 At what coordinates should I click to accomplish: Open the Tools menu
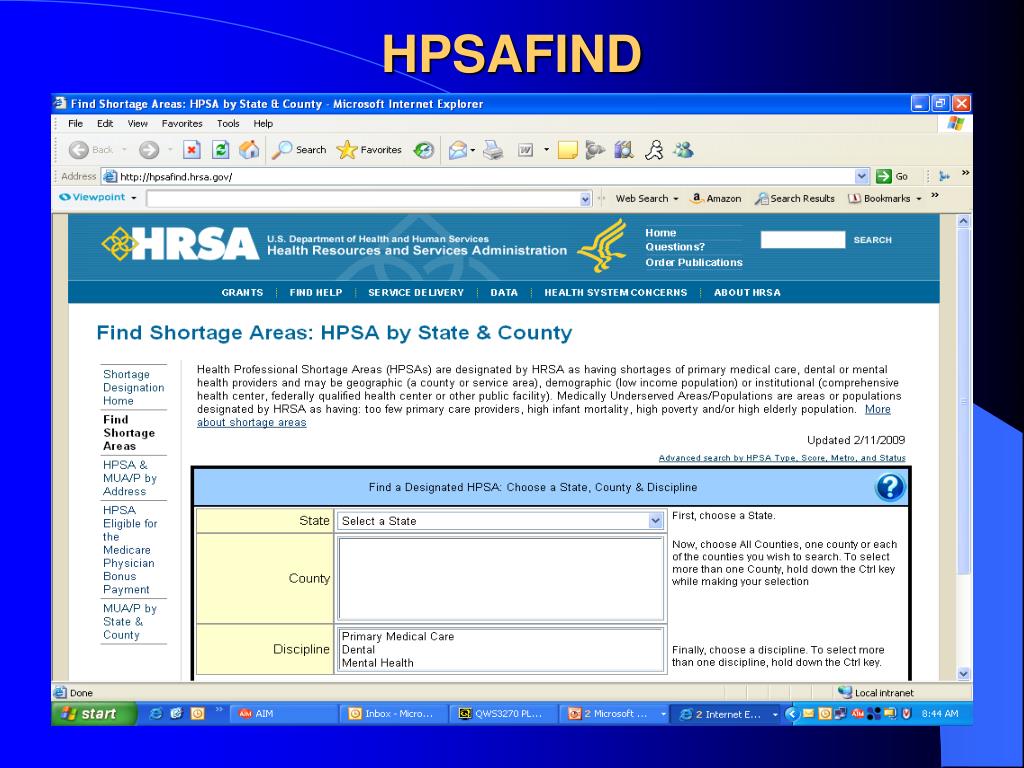point(228,123)
